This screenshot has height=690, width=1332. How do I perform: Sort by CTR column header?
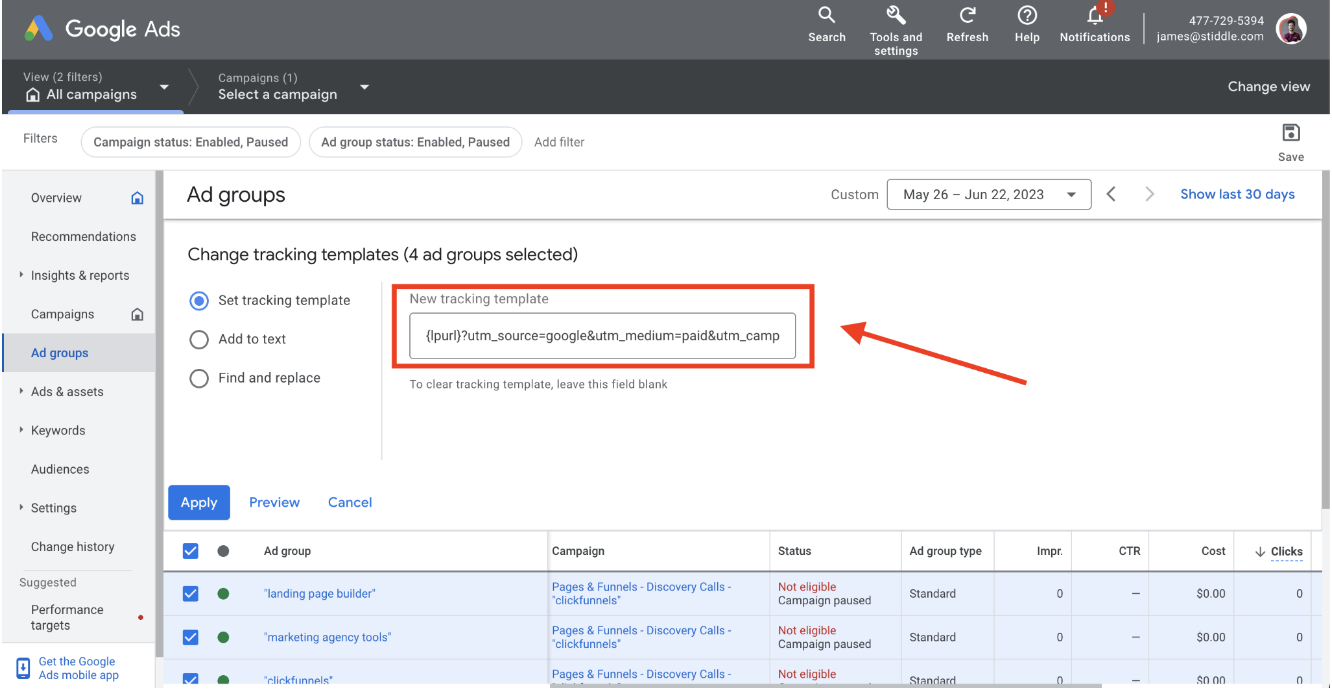[1129, 551]
